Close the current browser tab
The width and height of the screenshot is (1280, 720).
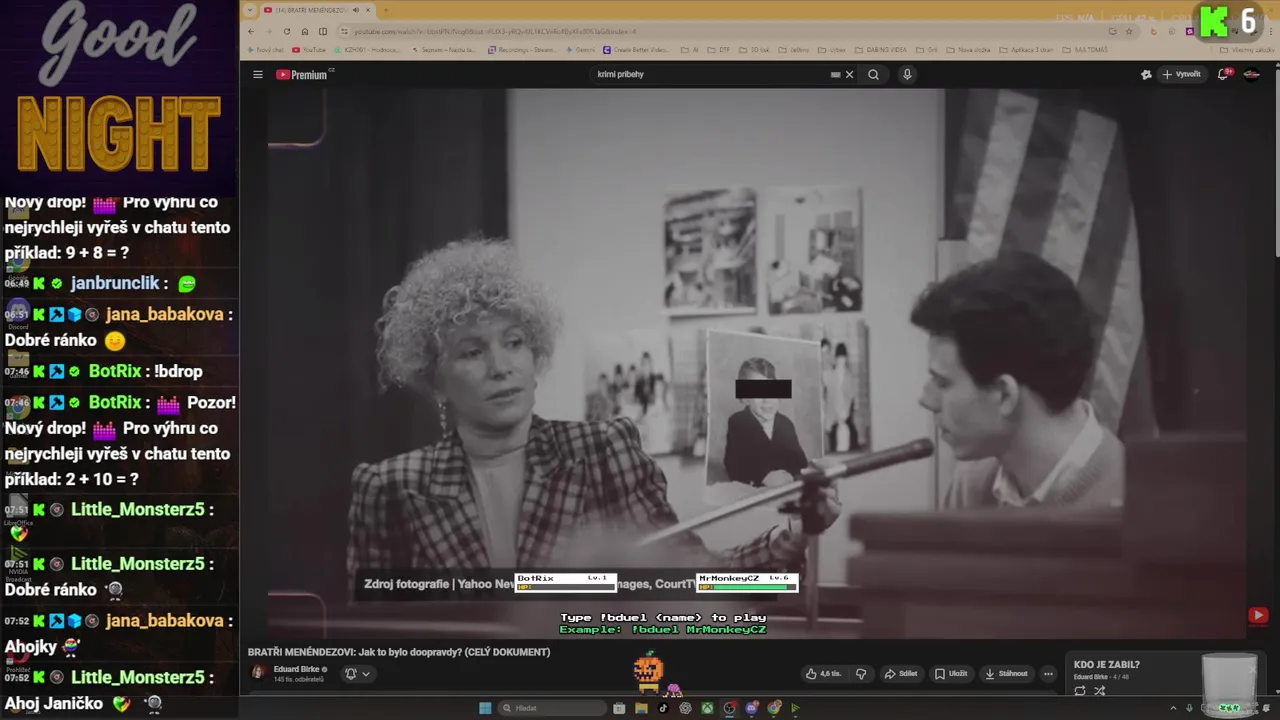[x=368, y=10]
